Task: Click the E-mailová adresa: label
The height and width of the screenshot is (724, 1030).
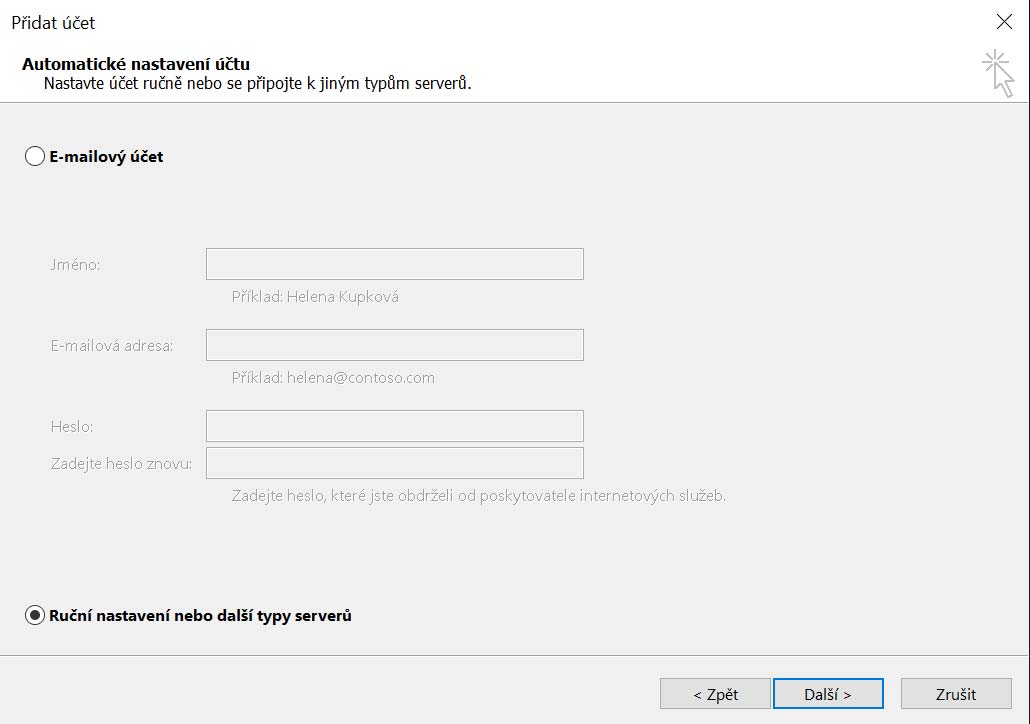Action: point(112,346)
